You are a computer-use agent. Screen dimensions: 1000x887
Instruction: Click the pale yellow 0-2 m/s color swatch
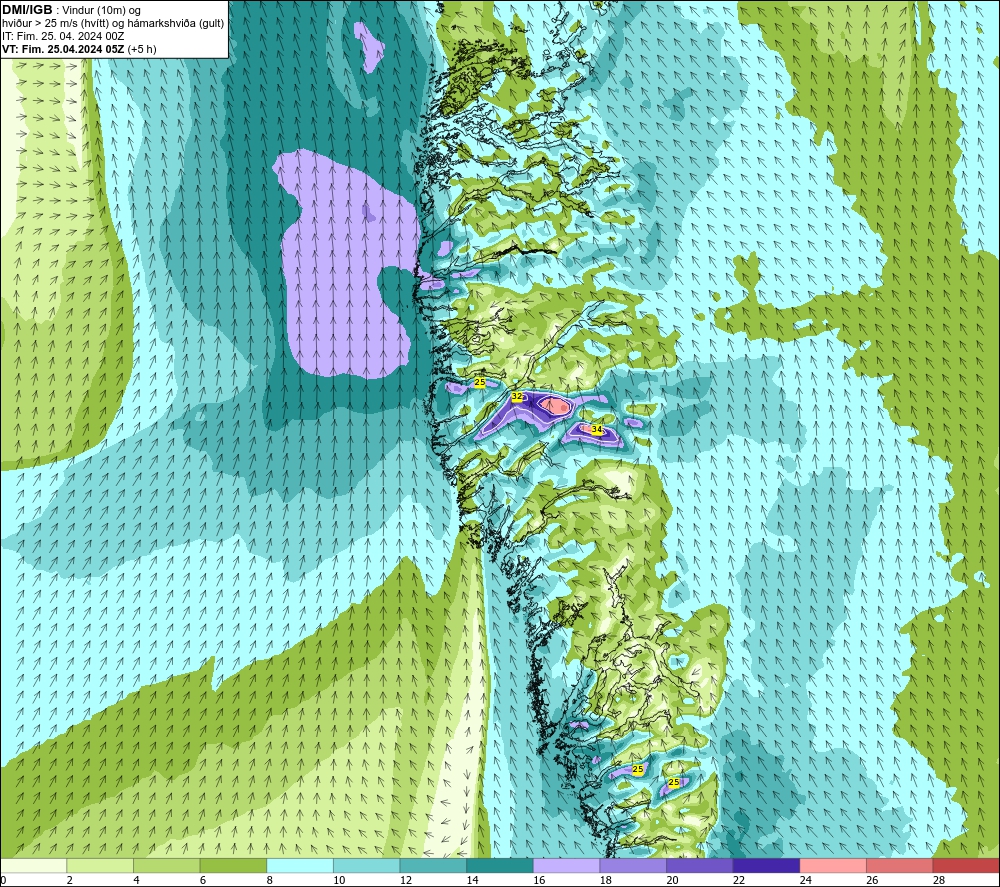pos(33,865)
